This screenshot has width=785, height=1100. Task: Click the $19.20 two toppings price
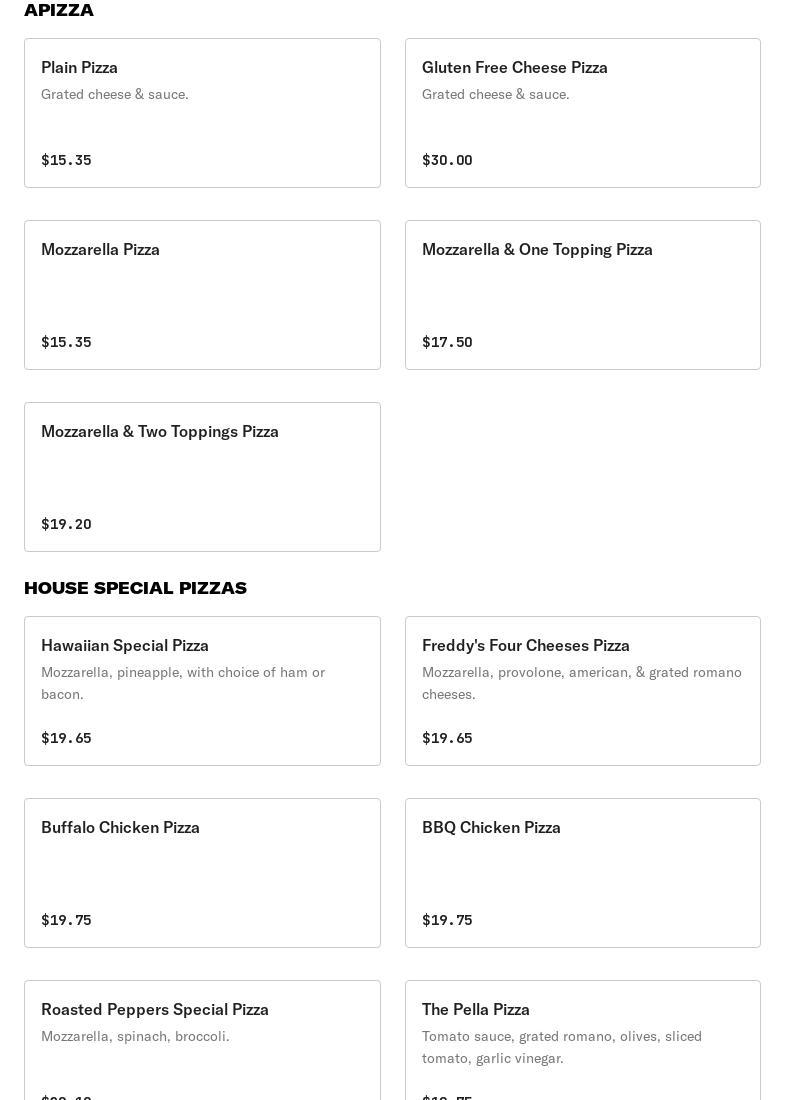[66, 524]
